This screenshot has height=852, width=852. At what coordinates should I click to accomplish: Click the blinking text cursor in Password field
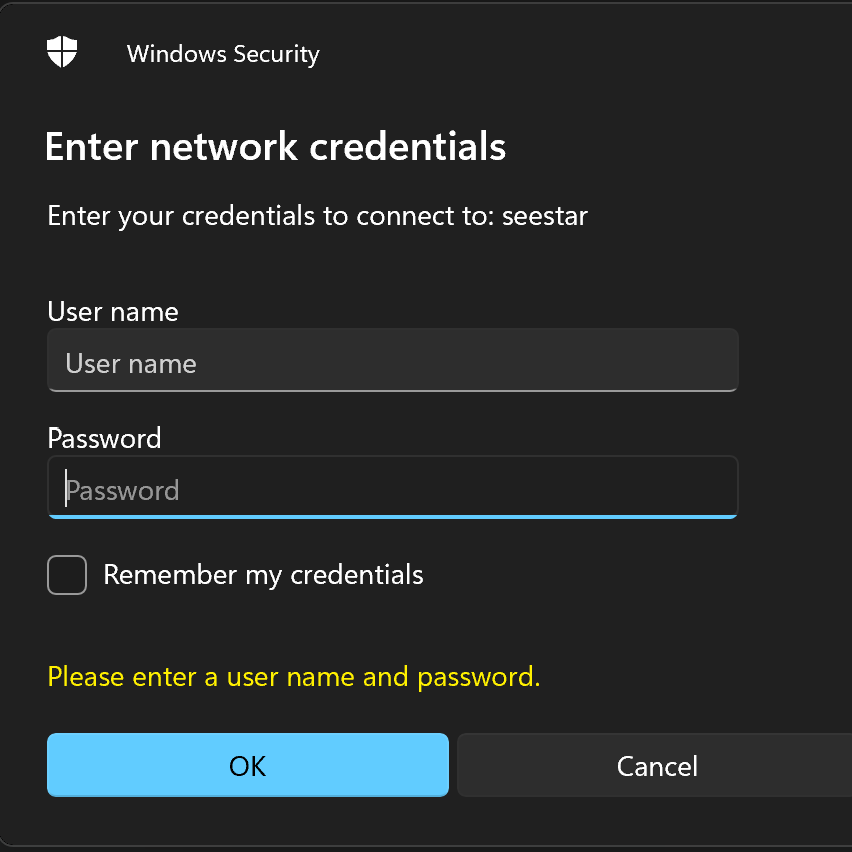tap(66, 489)
